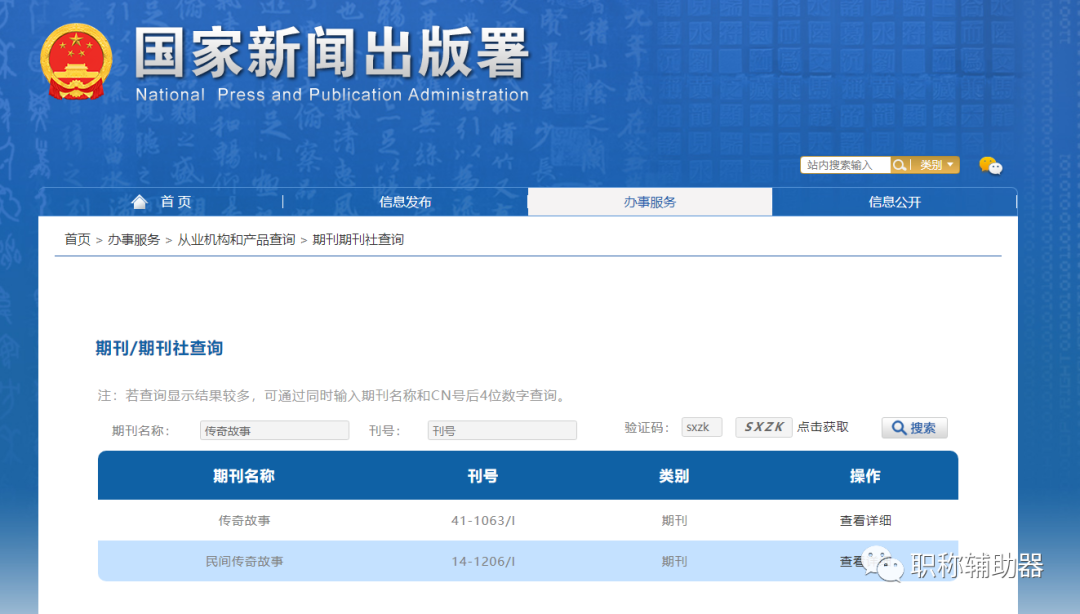The height and width of the screenshot is (614, 1080).
Task: Click the 搜索 search button
Action: 913,428
